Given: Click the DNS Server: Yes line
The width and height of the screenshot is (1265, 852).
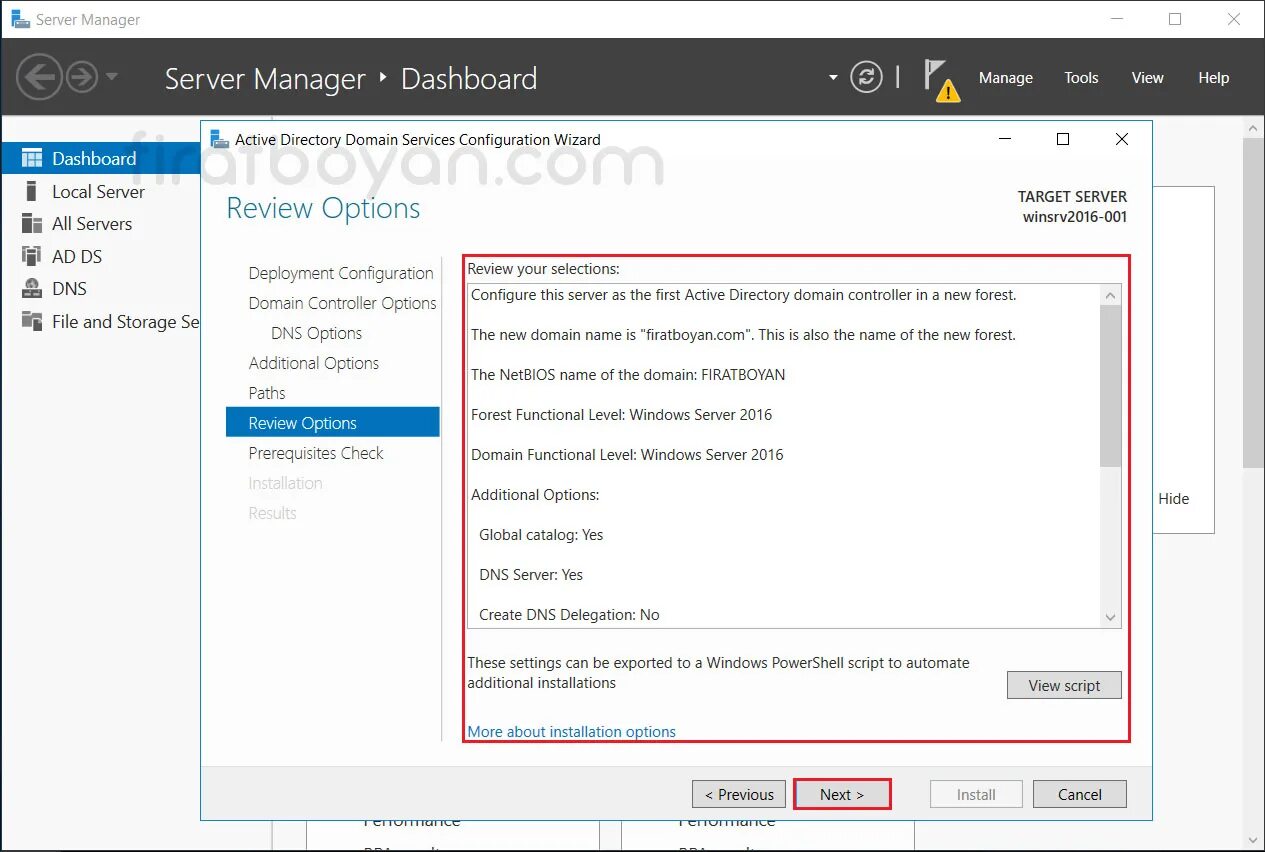Looking at the screenshot, I should (531, 575).
